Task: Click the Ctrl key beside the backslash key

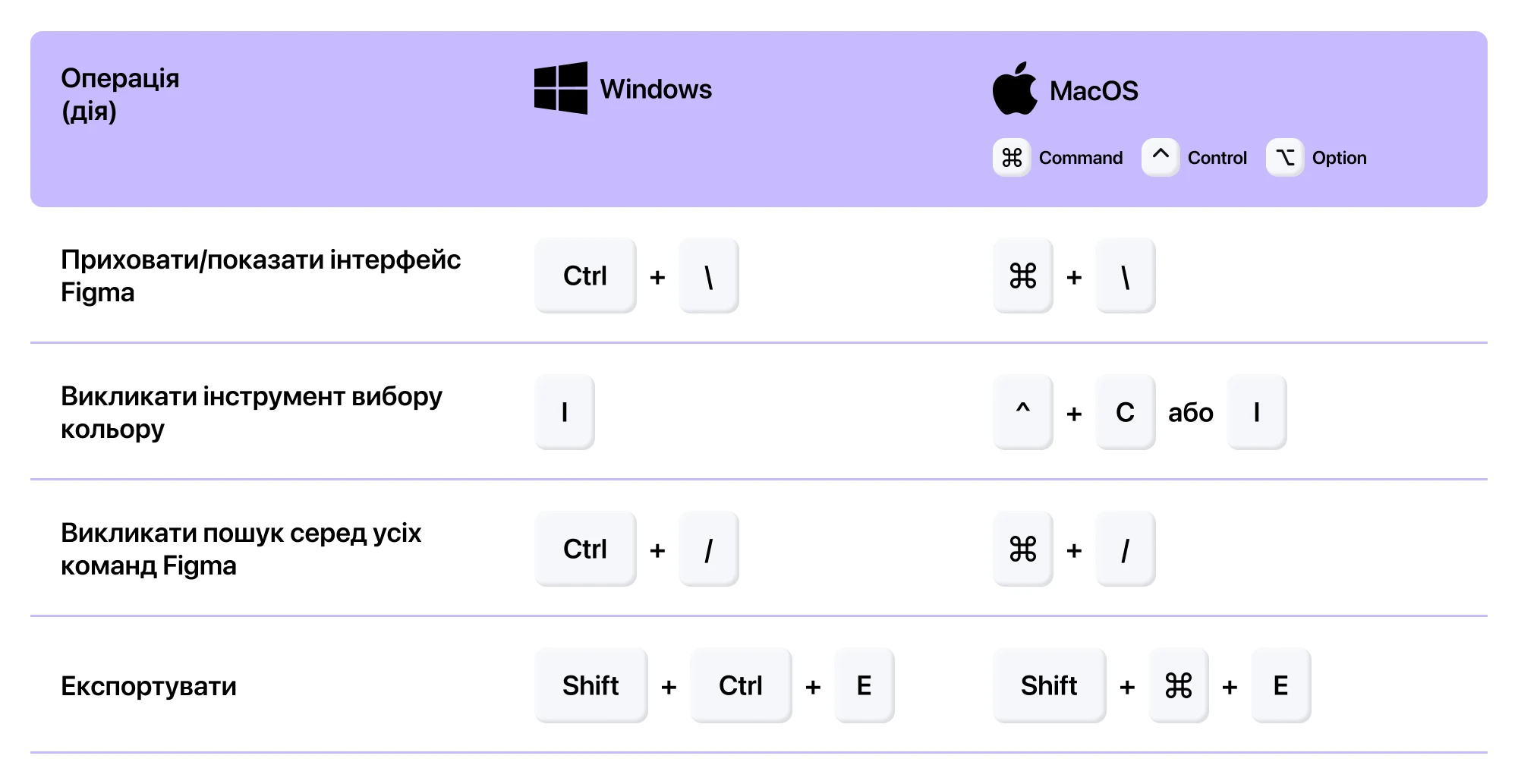Action: click(585, 276)
